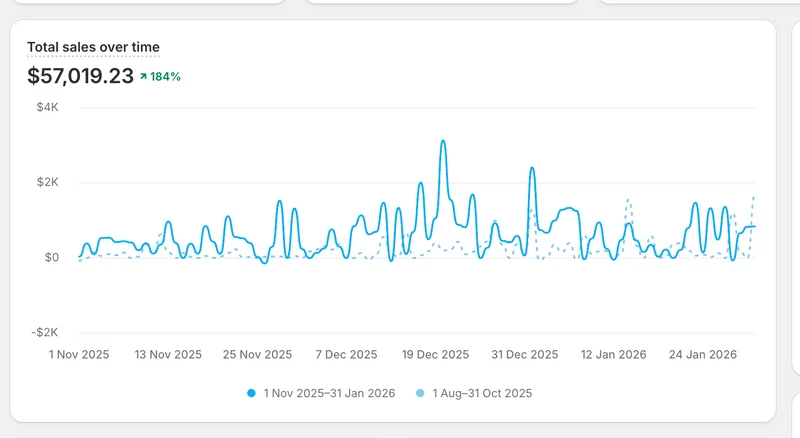Click the -$2K y-axis label

45,332
